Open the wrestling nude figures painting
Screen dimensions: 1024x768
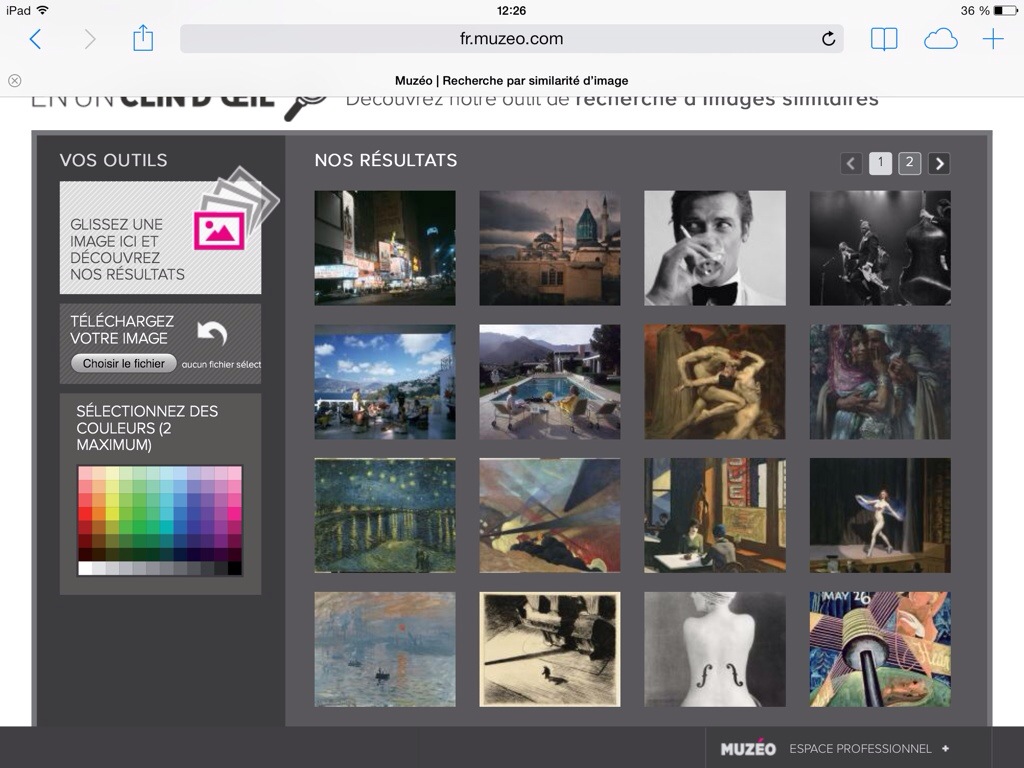(x=715, y=382)
